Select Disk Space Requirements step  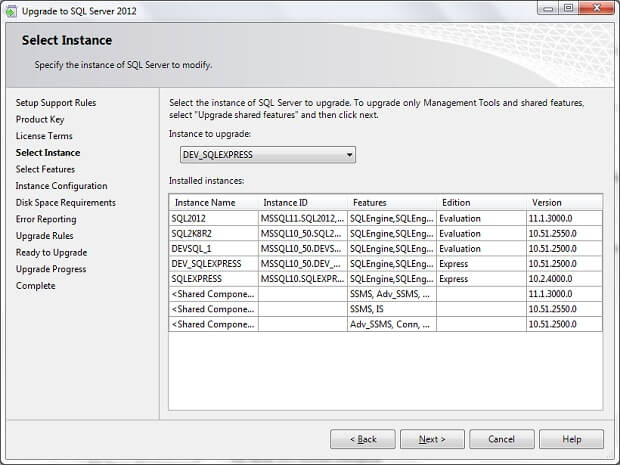pos(66,202)
